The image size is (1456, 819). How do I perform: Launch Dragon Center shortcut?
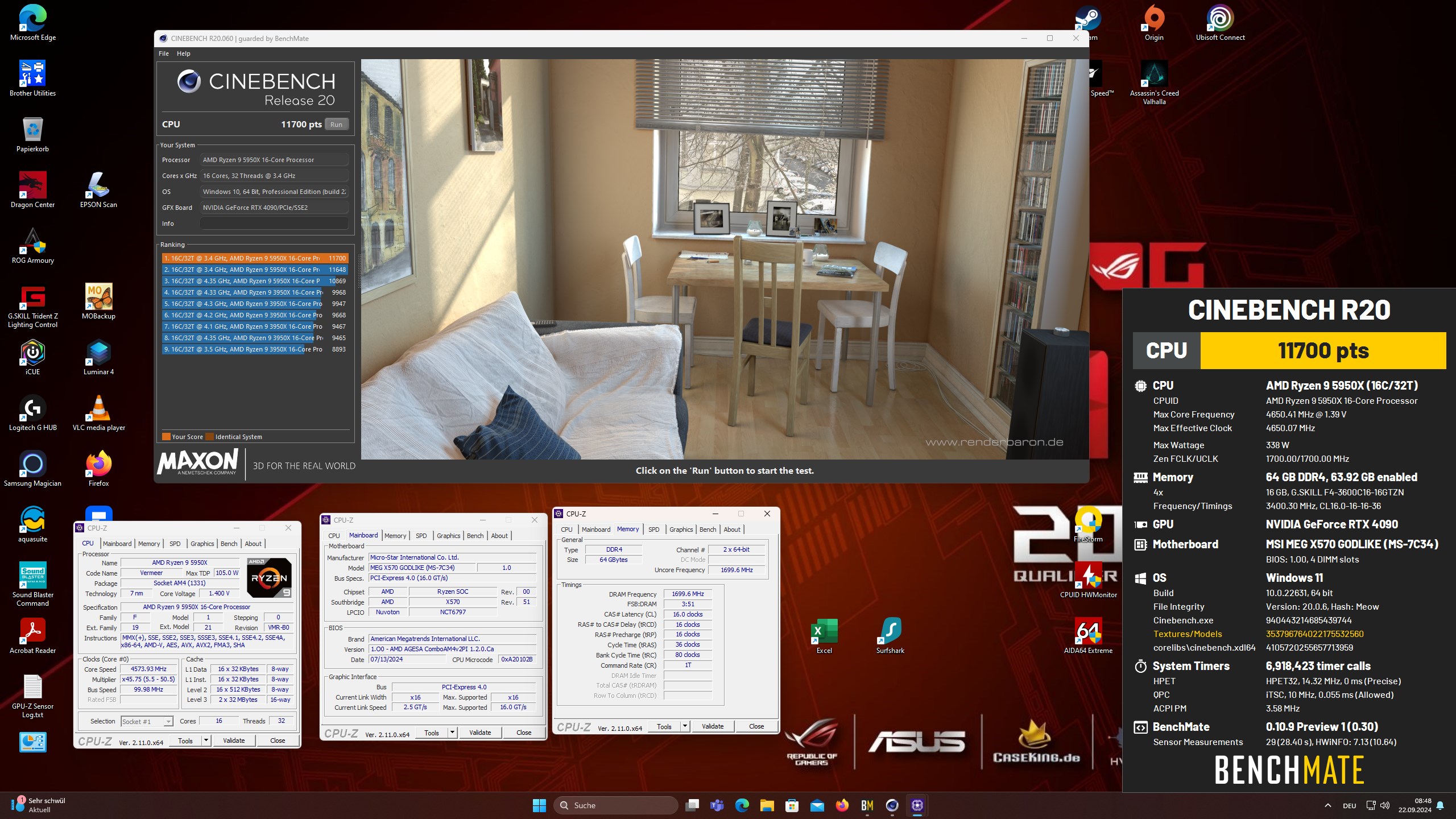[32, 190]
